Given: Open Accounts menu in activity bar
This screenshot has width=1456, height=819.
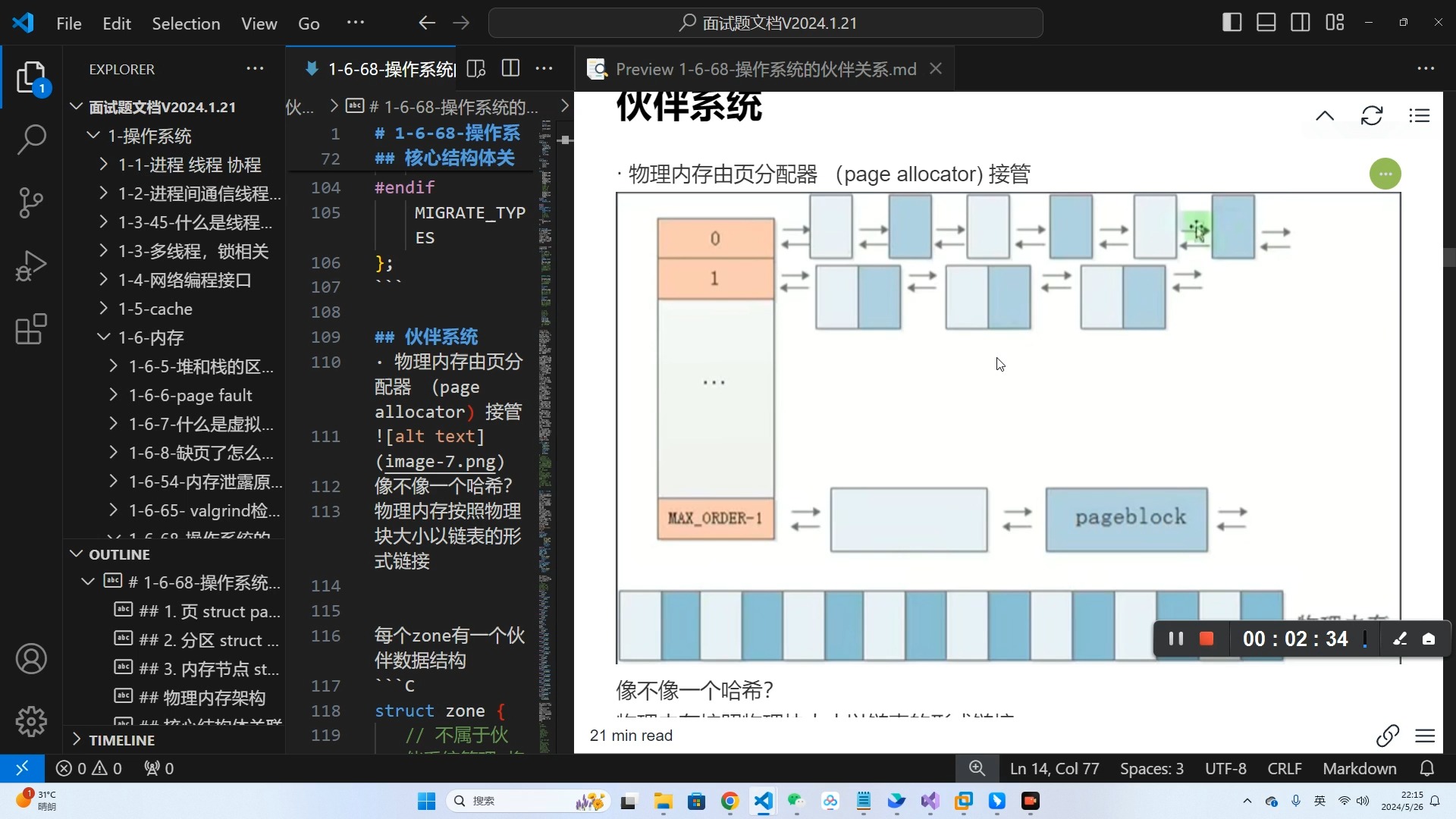Looking at the screenshot, I should [31, 659].
